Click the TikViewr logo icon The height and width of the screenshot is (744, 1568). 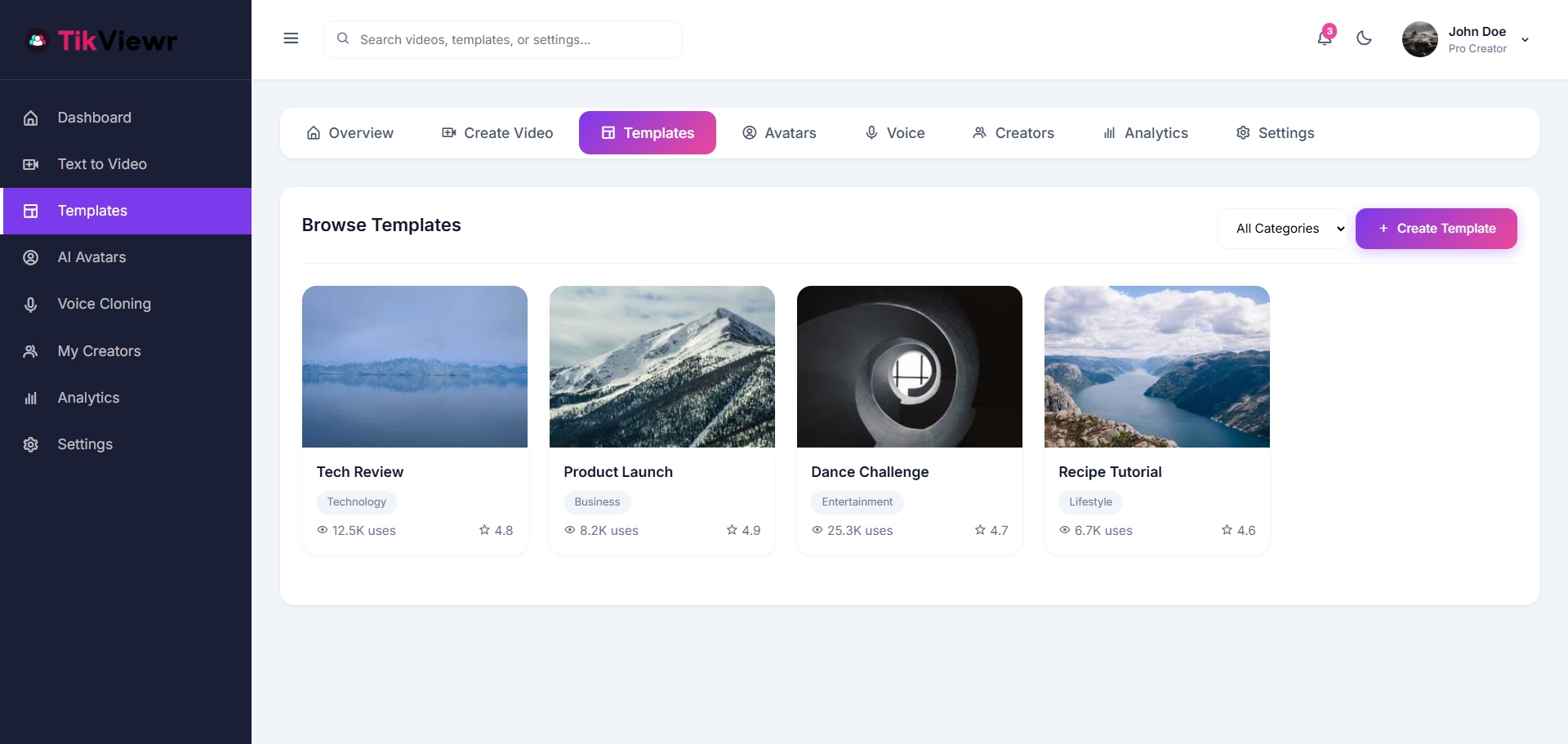[x=38, y=40]
